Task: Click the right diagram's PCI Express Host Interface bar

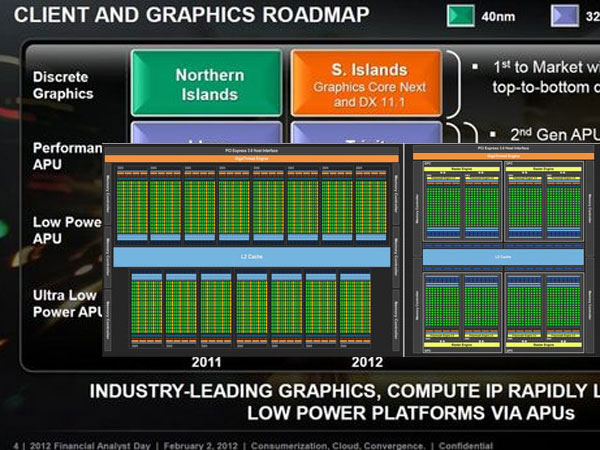Action: (x=502, y=149)
